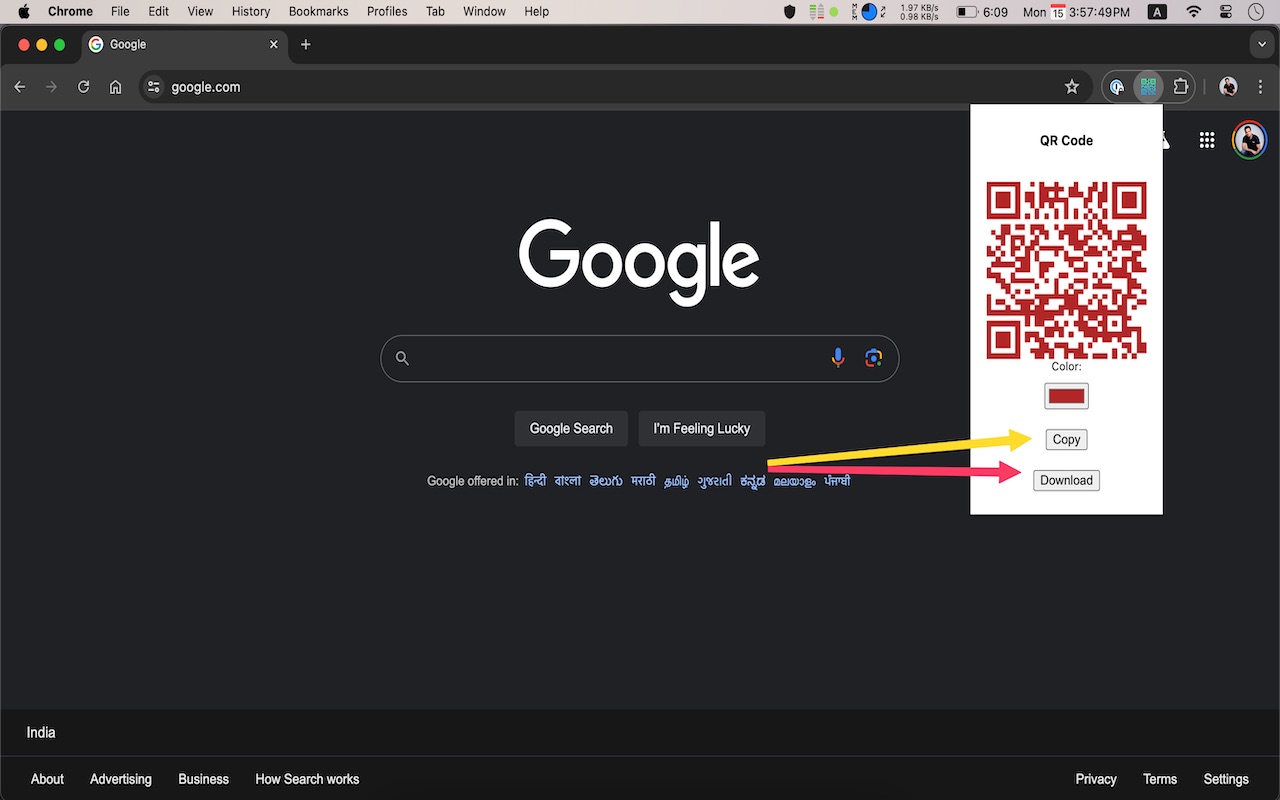Open the Wi-Fi status menu
1280x800 pixels.
click(1193, 12)
